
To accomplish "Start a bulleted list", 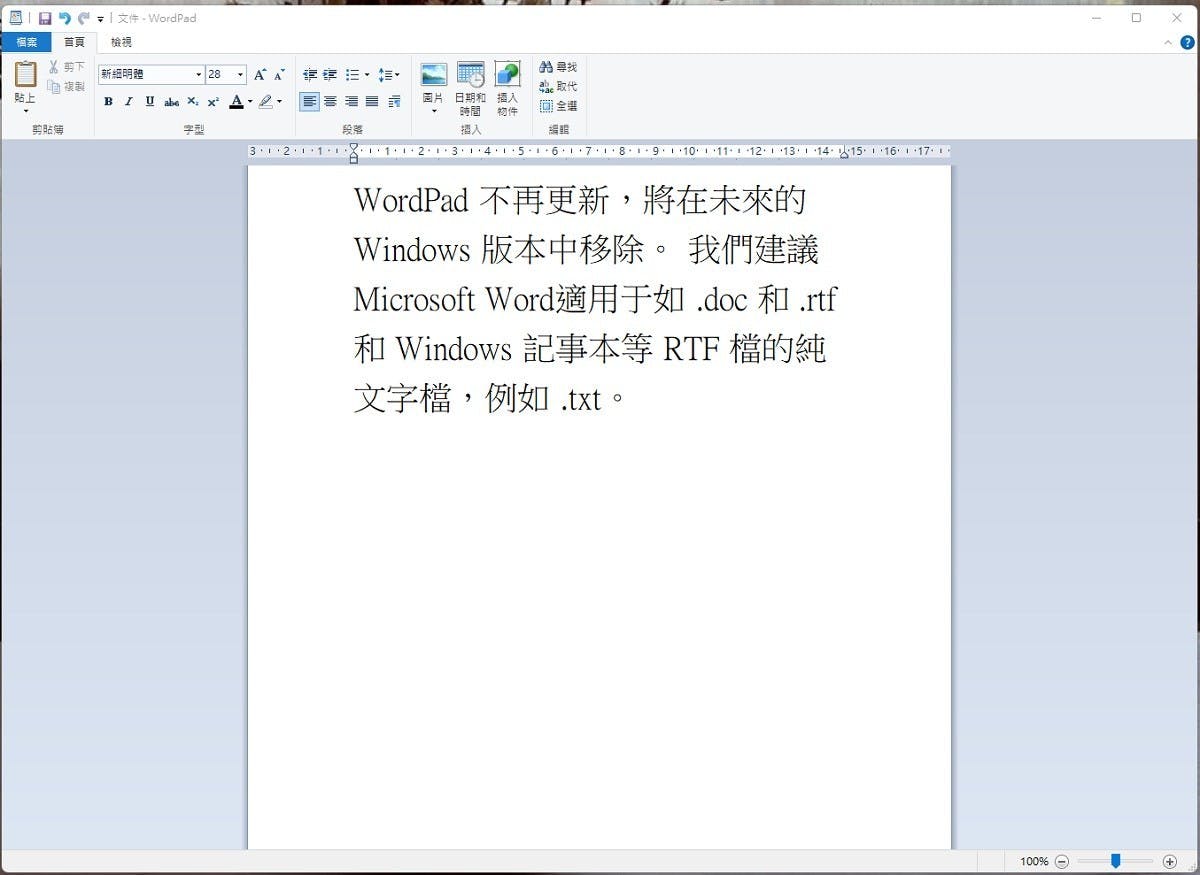I will [x=352, y=75].
